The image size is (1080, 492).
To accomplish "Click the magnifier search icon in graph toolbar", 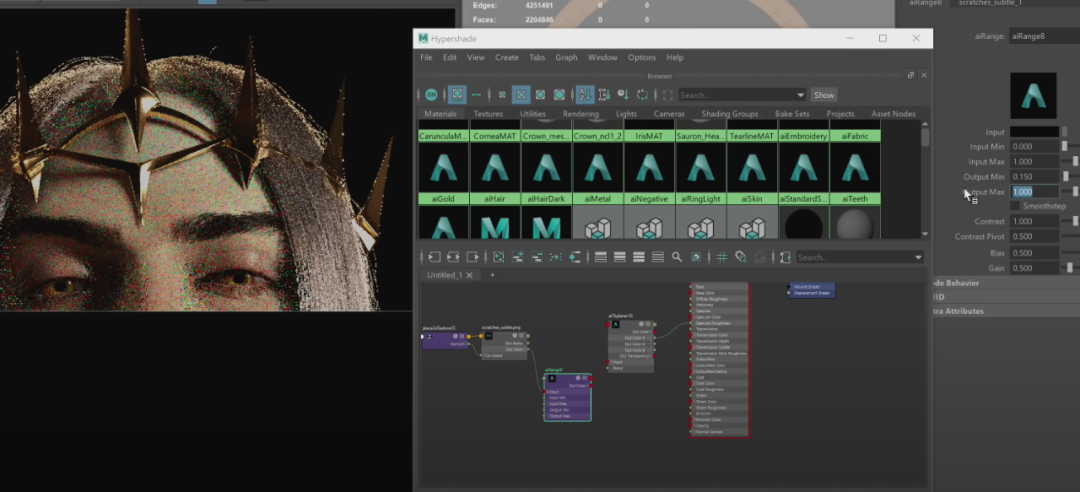I will [677, 257].
